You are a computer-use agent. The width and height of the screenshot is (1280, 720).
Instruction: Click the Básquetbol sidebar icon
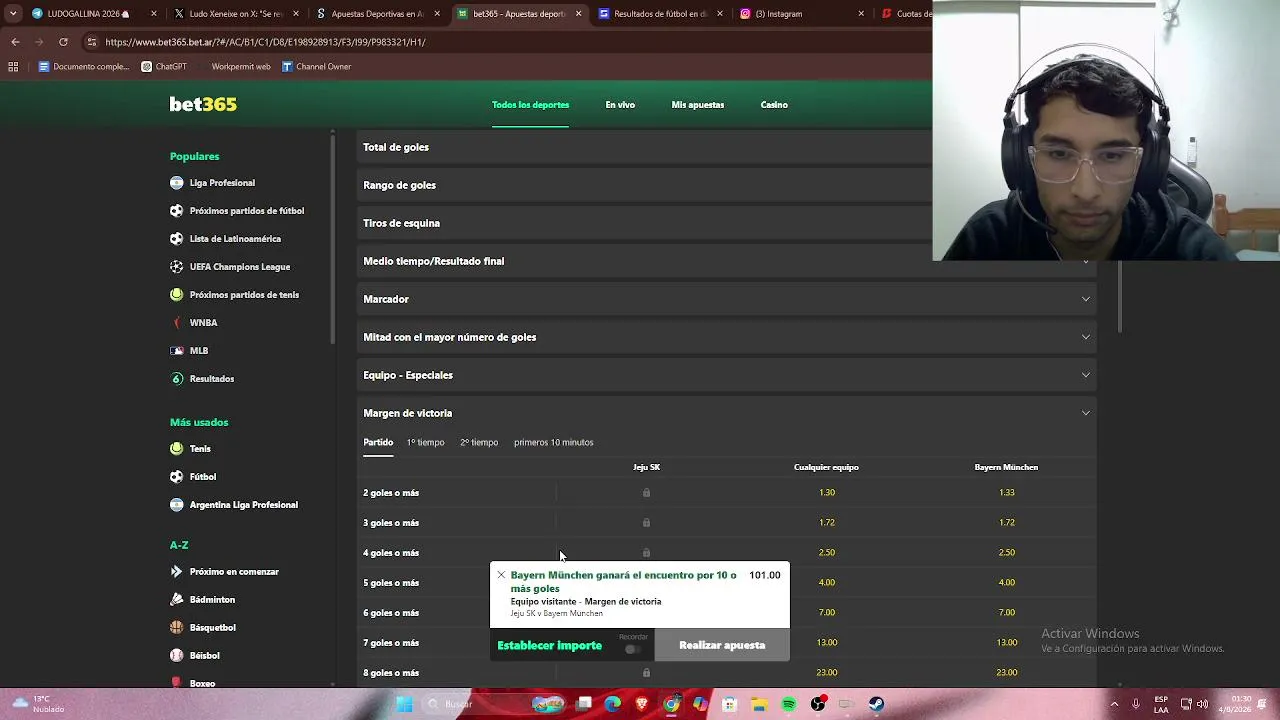coord(177,628)
